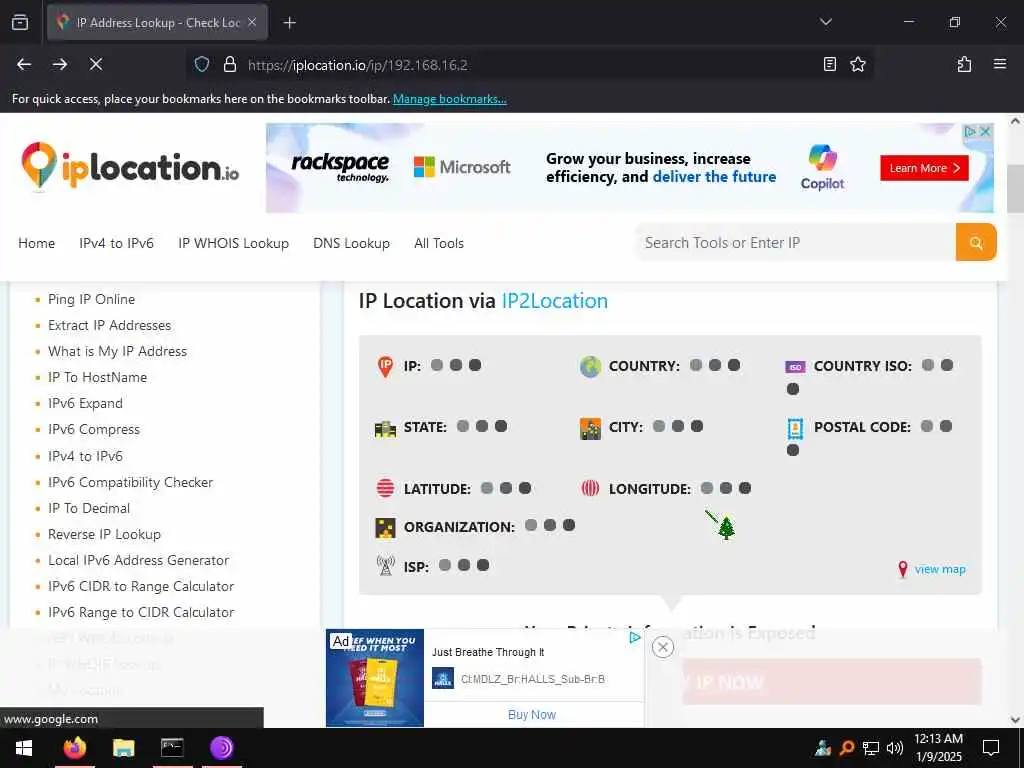The image size is (1024, 768).
Task: Open All Tools navigation item
Action: pos(439,243)
